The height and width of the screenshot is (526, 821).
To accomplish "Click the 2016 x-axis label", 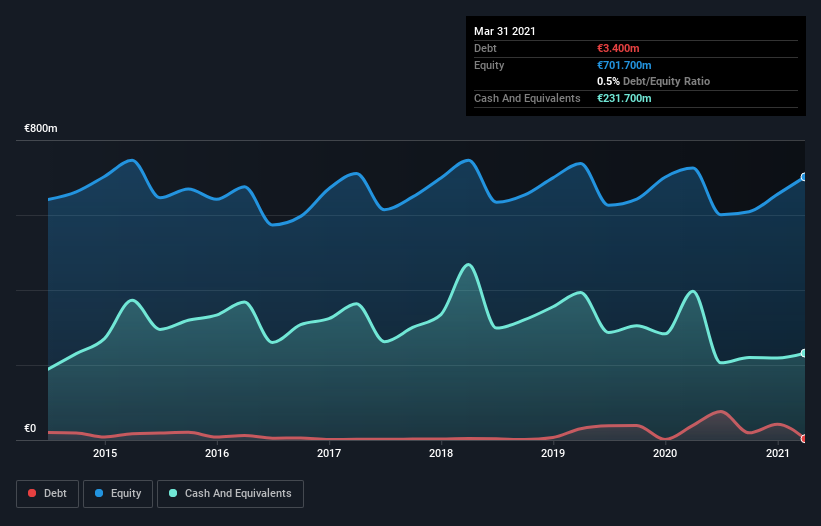I will click(x=217, y=453).
